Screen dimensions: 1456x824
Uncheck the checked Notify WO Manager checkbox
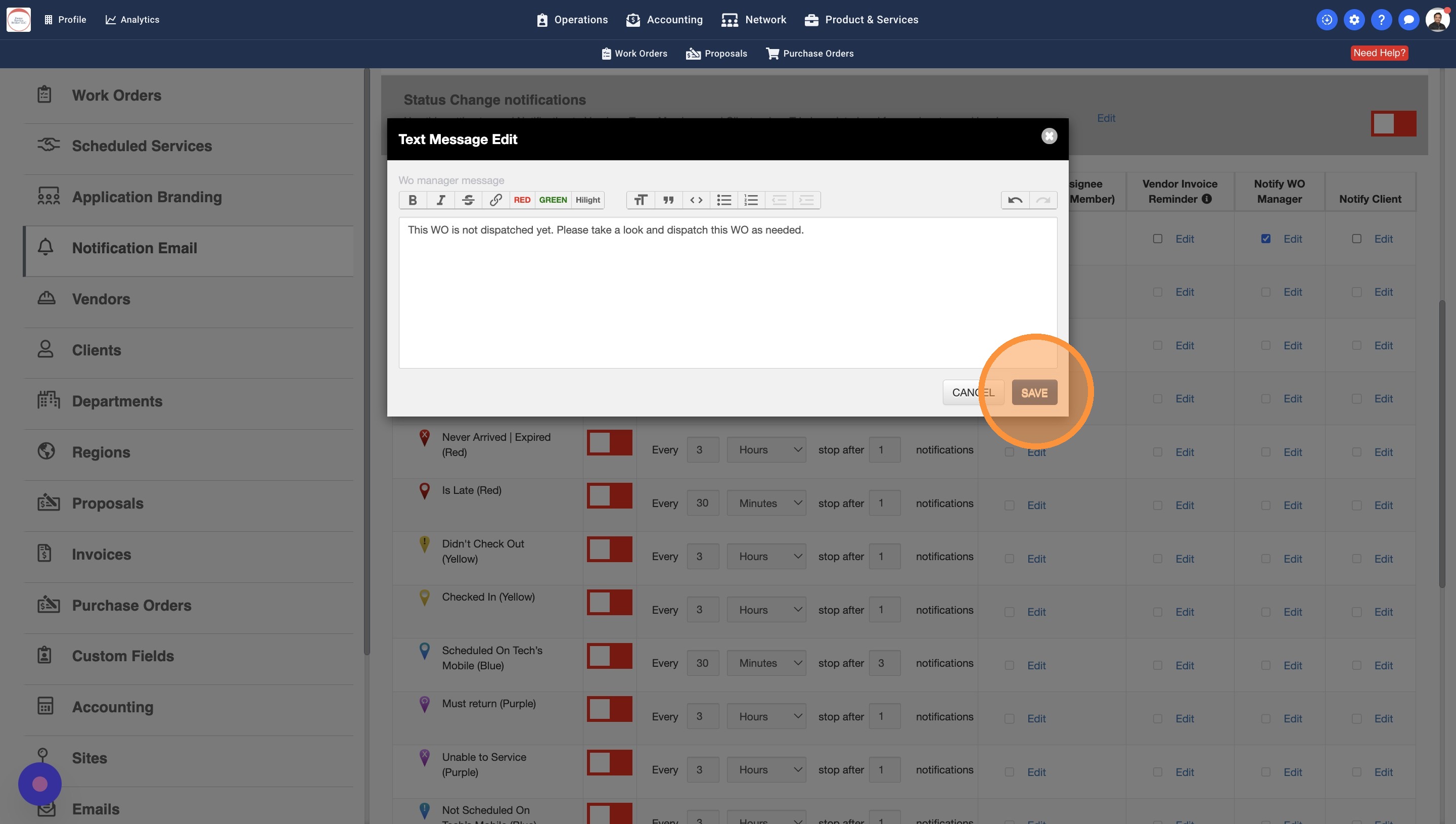[1266, 239]
